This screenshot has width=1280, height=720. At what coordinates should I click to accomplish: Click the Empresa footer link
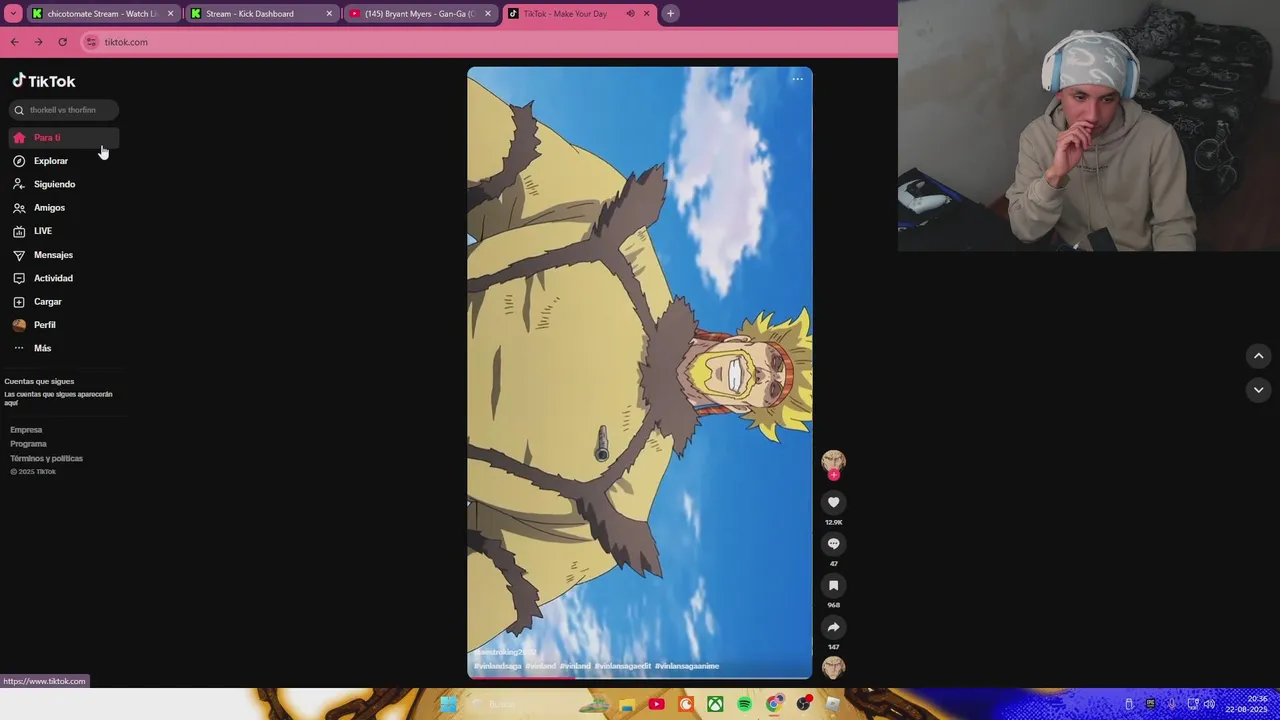point(26,430)
